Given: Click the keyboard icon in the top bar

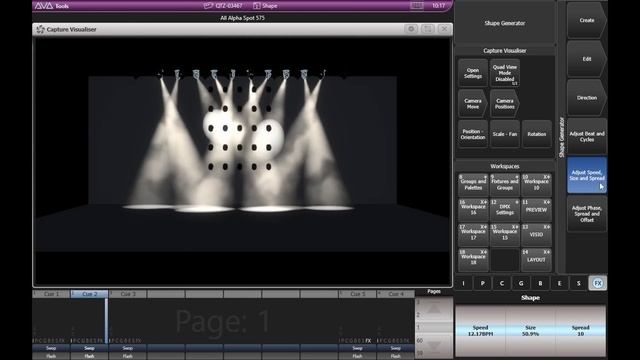Looking at the screenshot, I should pos(416,6).
